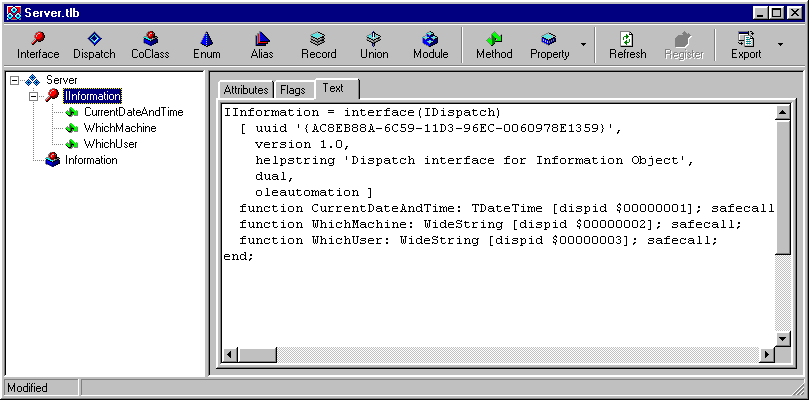Open the Property dropdown arrow
The image size is (809, 400).
click(x=583, y=46)
